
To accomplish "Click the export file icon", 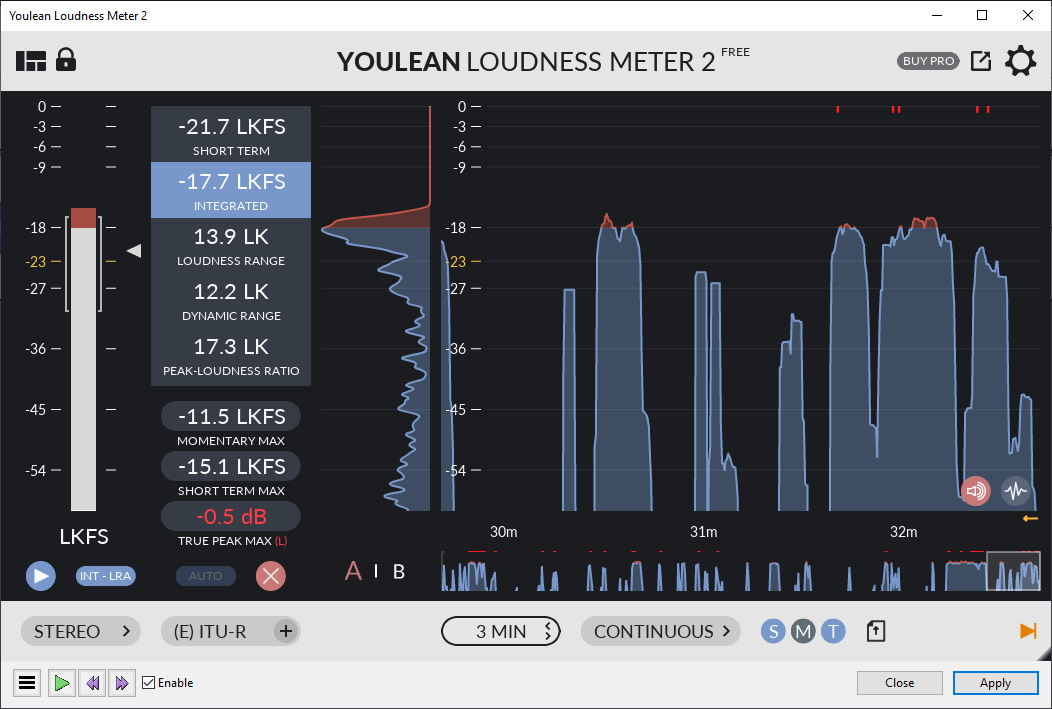I will point(876,631).
